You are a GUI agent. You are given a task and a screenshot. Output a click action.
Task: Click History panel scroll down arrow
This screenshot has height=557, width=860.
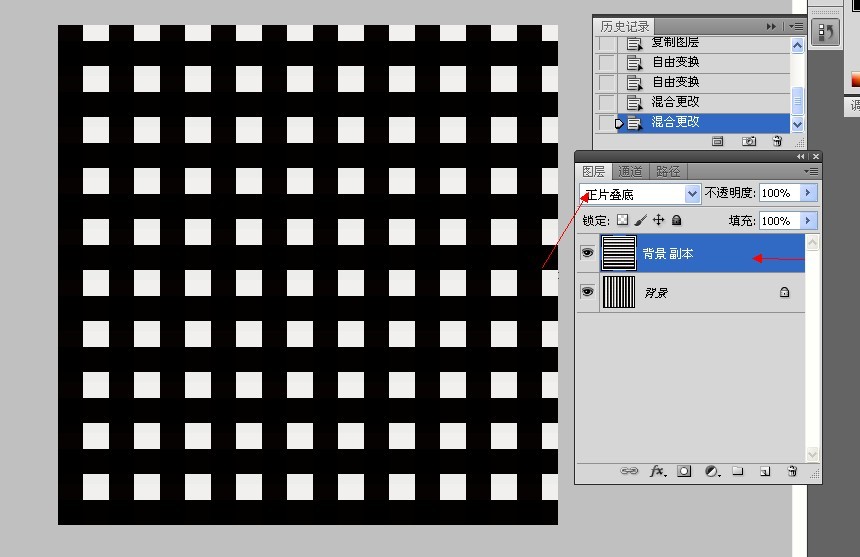click(797, 124)
